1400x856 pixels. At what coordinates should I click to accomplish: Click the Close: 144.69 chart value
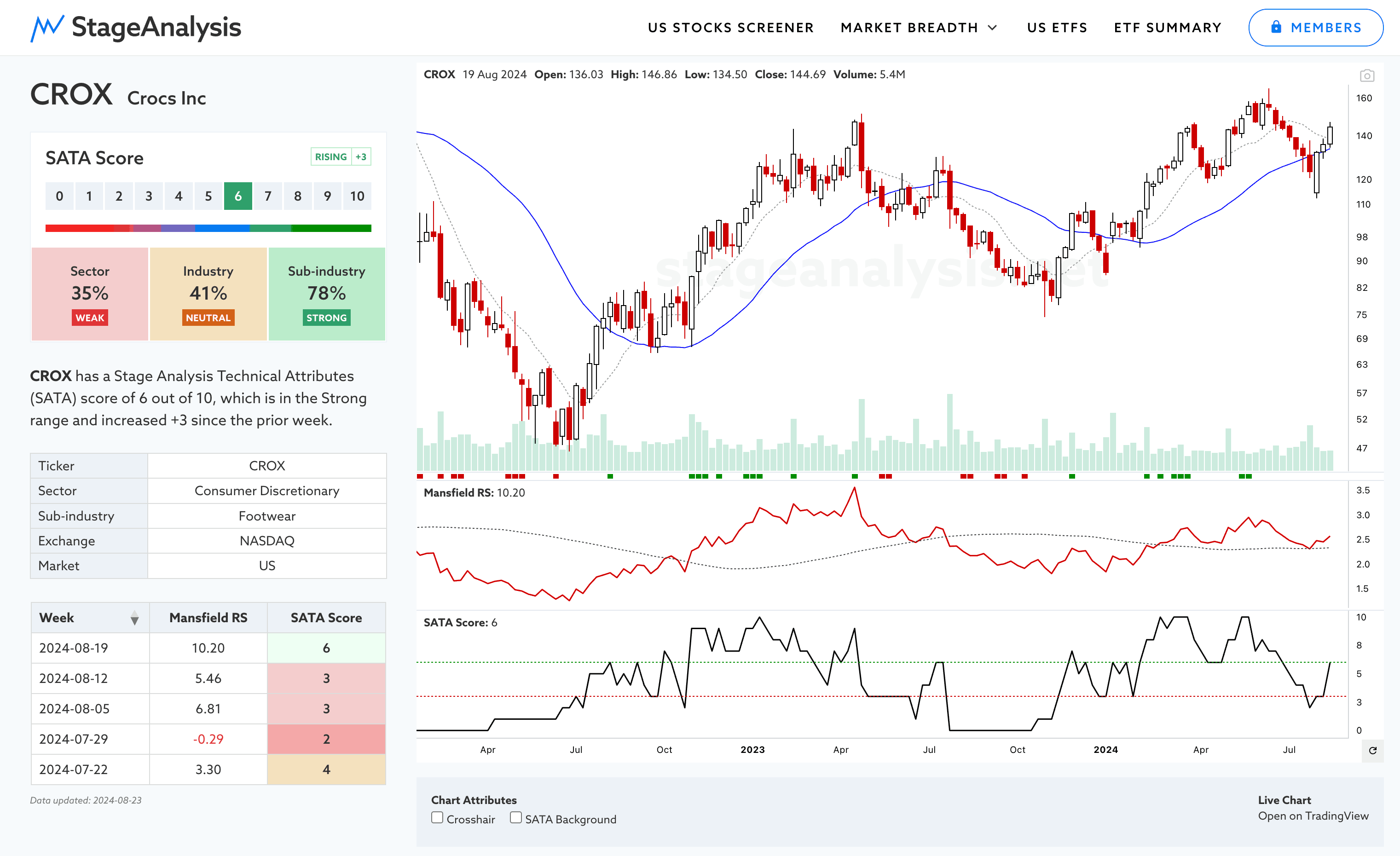click(x=790, y=75)
